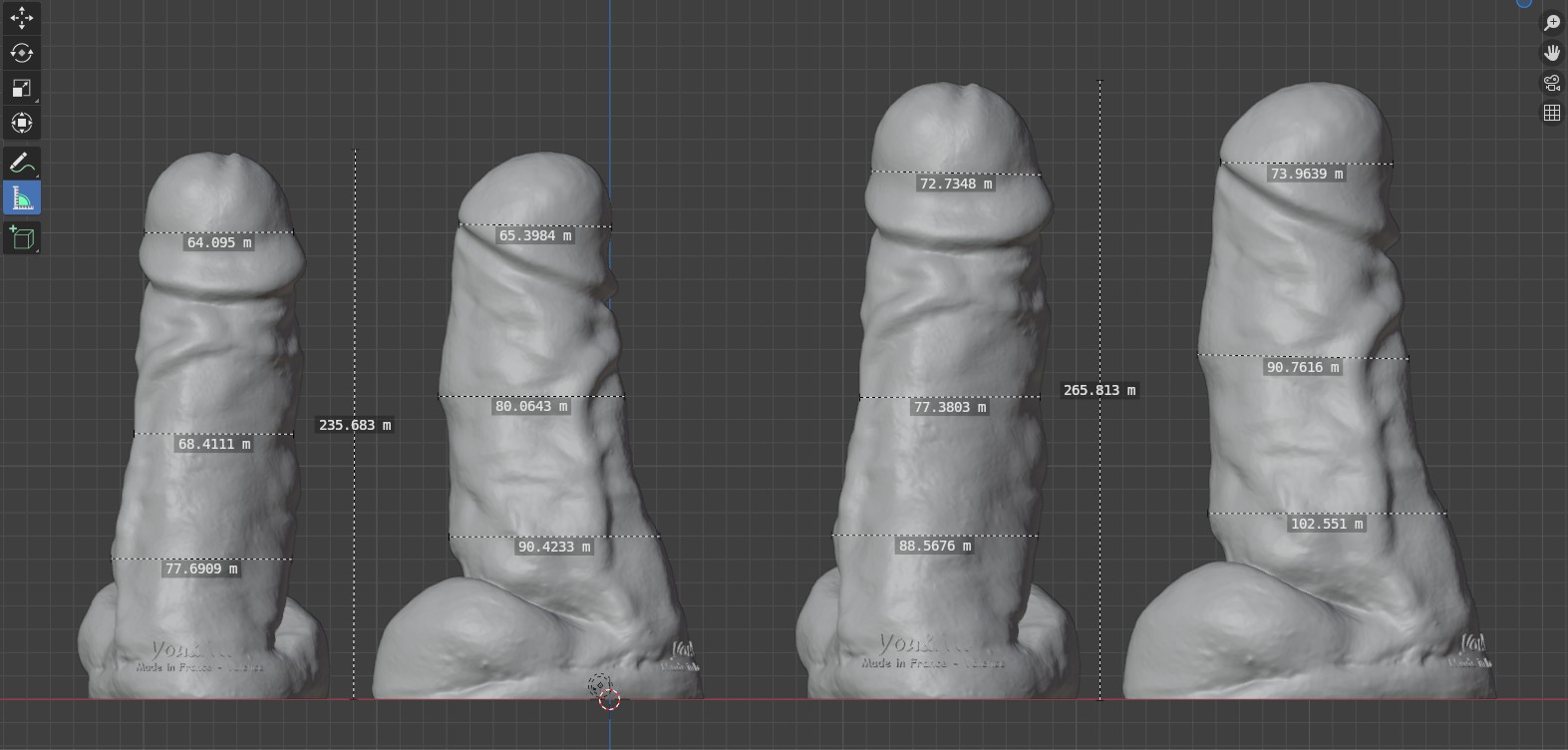This screenshot has width=1568, height=750.
Task: Click the blue Z-axis gizmo dot
Action: tap(1524, 3)
